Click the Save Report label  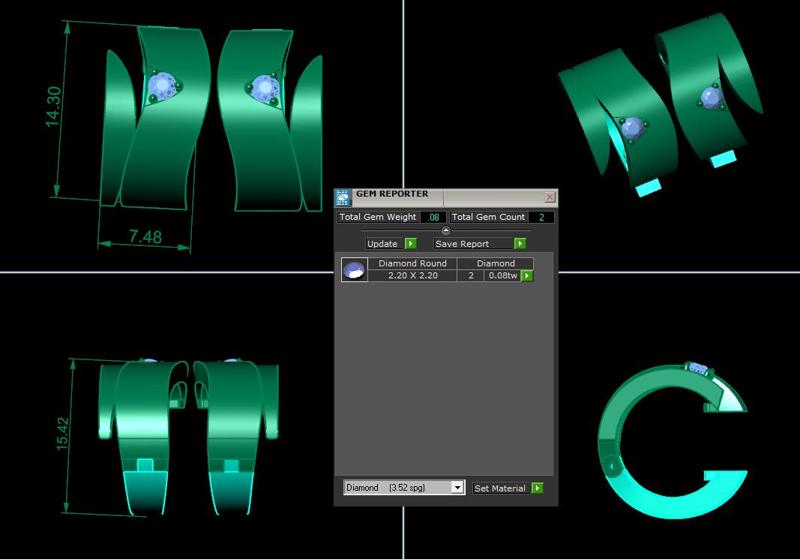(x=462, y=244)
